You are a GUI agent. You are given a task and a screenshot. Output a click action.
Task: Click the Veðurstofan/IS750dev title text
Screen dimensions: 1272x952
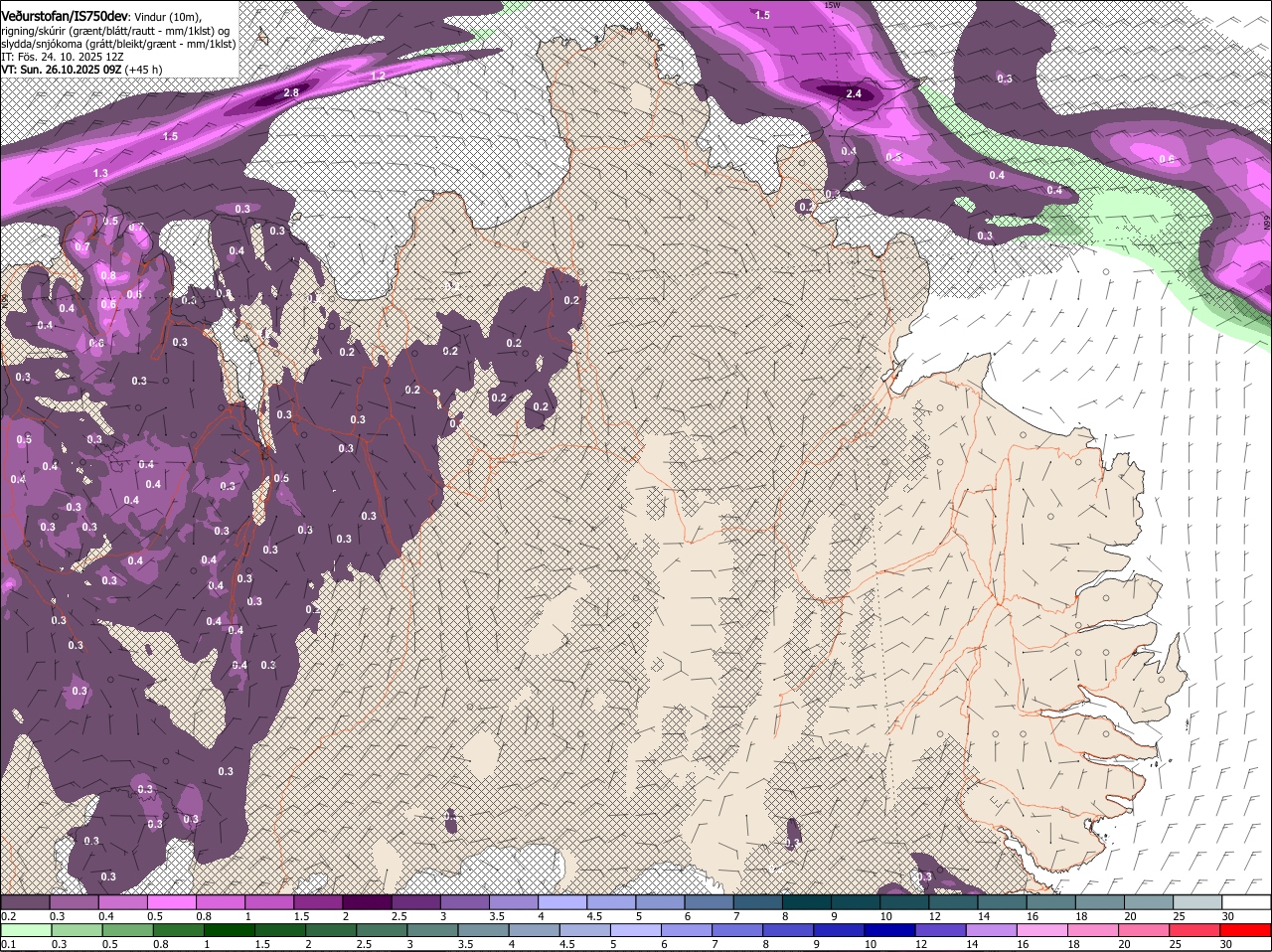click(x=65, y=16)
